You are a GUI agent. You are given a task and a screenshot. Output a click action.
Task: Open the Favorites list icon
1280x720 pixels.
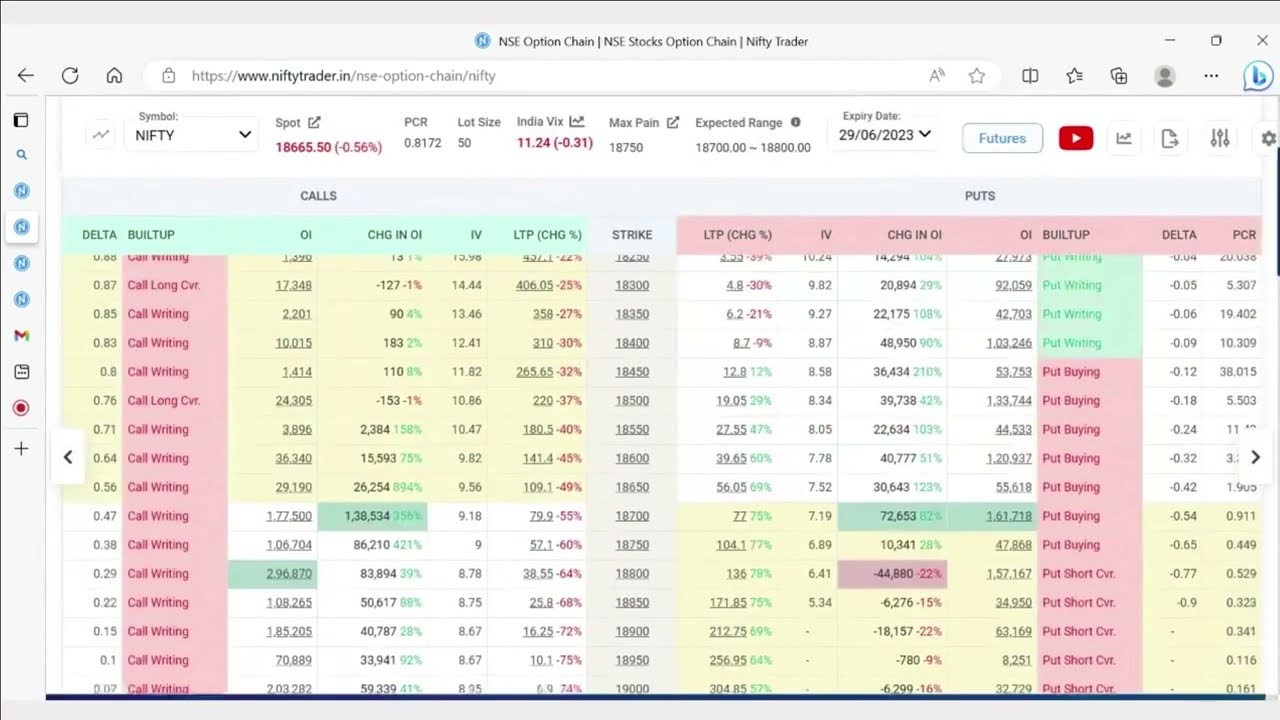[x=1074, y=75]
